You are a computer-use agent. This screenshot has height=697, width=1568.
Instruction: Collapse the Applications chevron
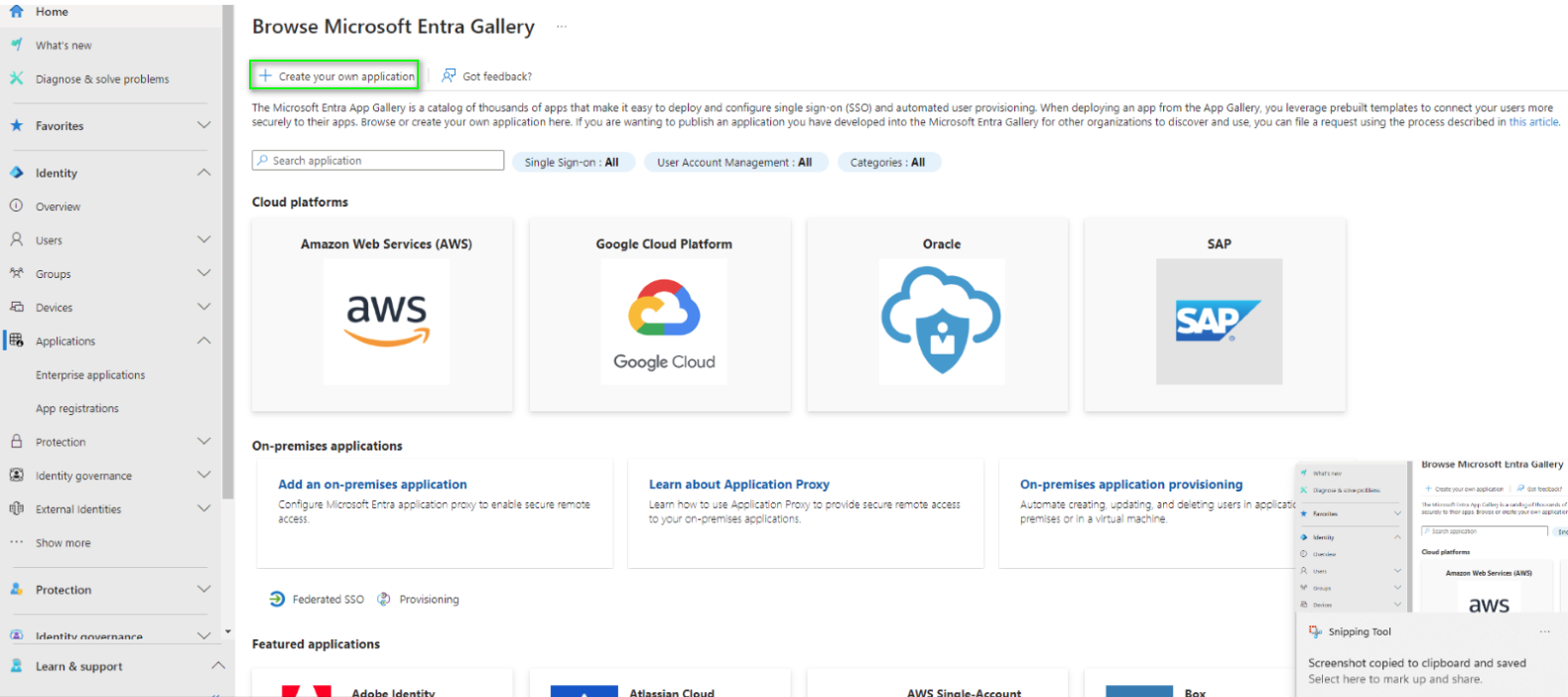[x=203, y=340]
